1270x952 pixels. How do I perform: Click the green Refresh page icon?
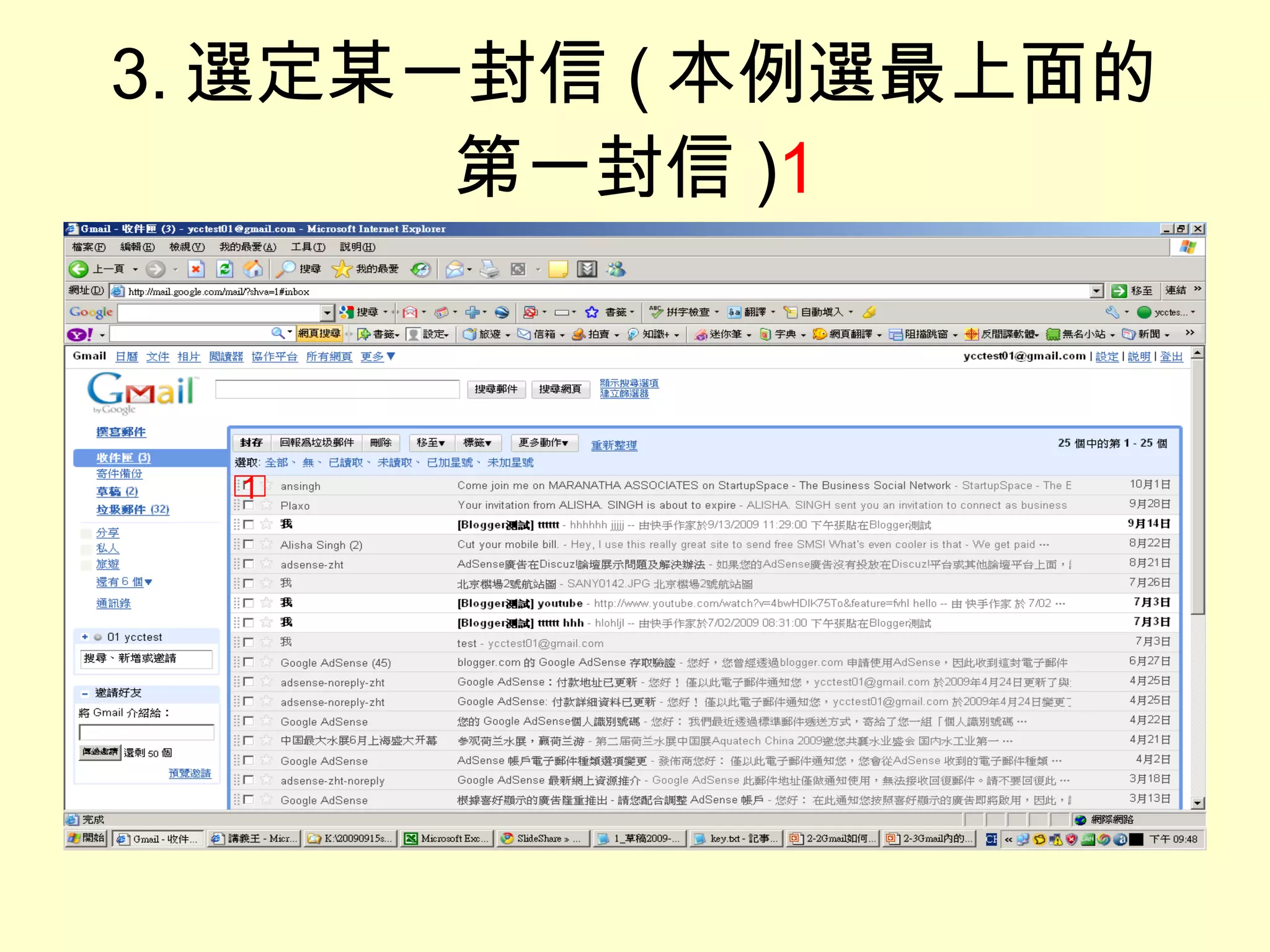tap(224, 269)
